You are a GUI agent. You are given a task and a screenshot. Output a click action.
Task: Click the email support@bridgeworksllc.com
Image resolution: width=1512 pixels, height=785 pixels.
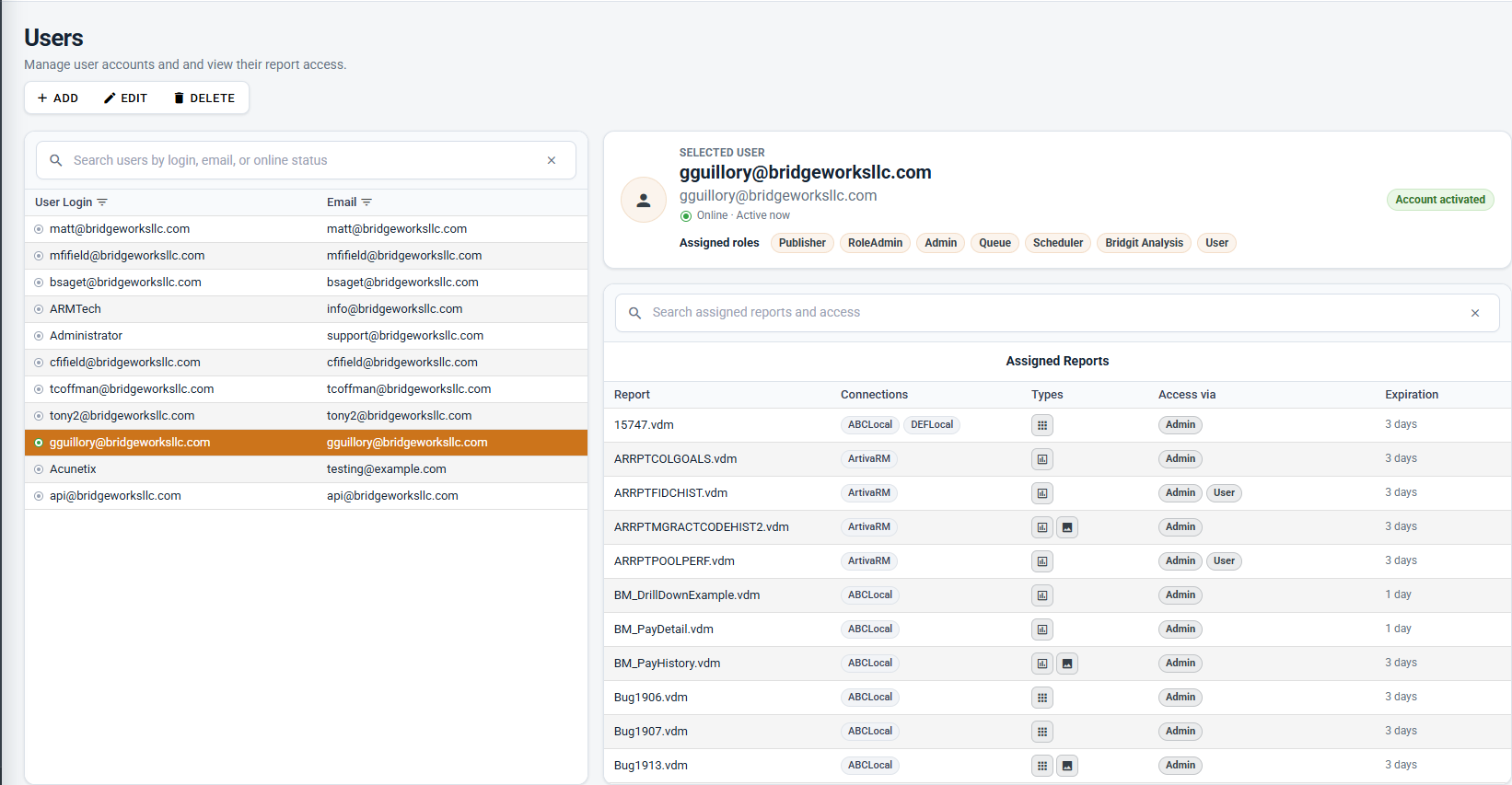coord(405,336)
